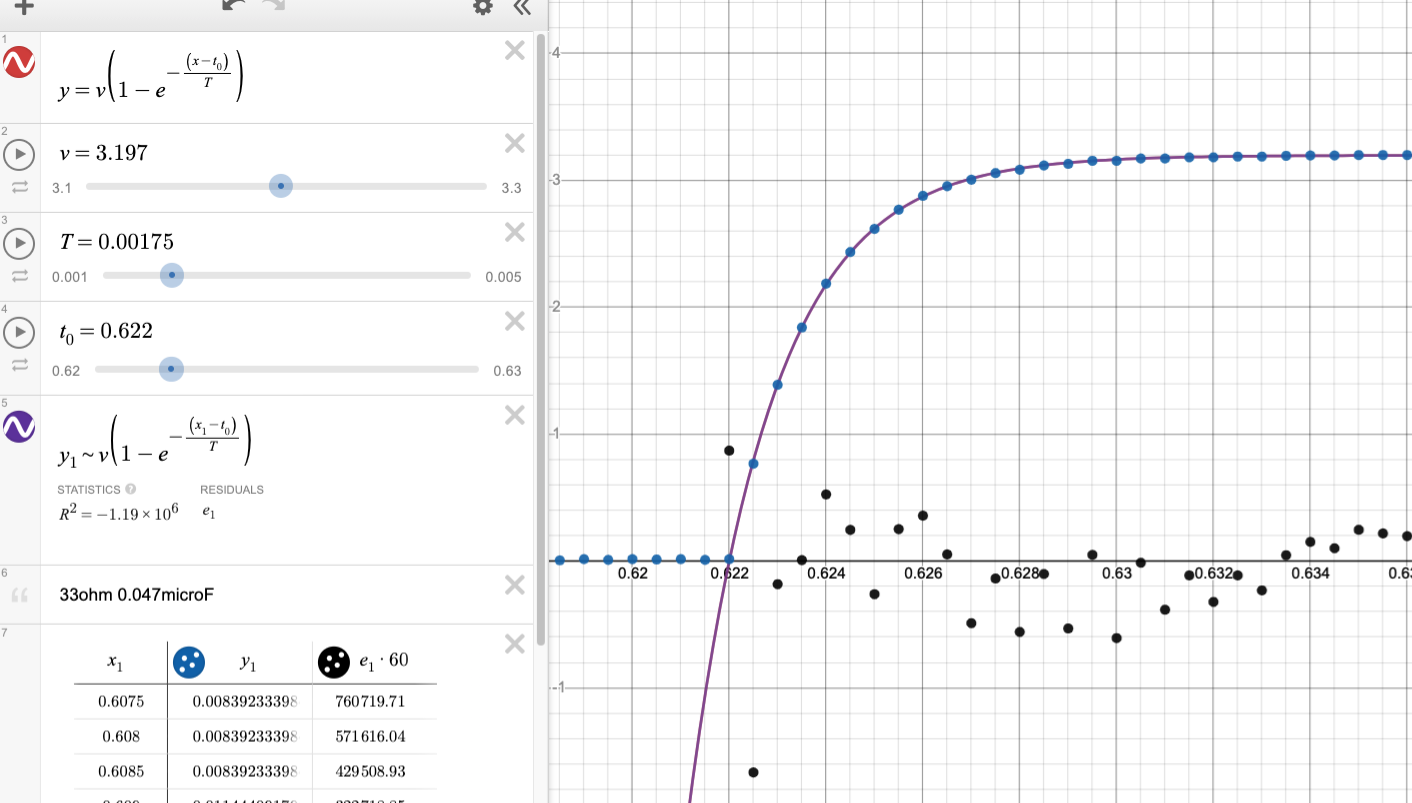This screenshot has width=1412, height=803.
Task: Toggle the blue y1 column points style
Action: (189, 661)
